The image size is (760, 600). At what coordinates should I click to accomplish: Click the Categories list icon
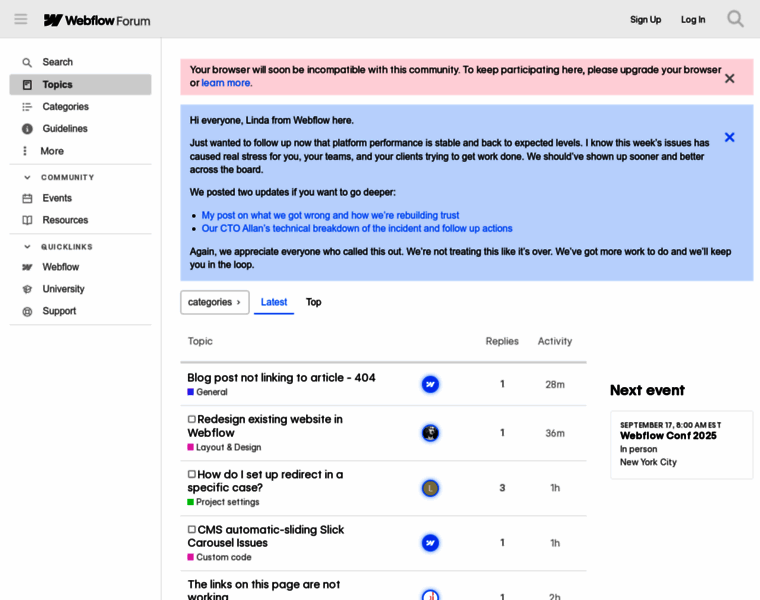click(x=27, y=107)
